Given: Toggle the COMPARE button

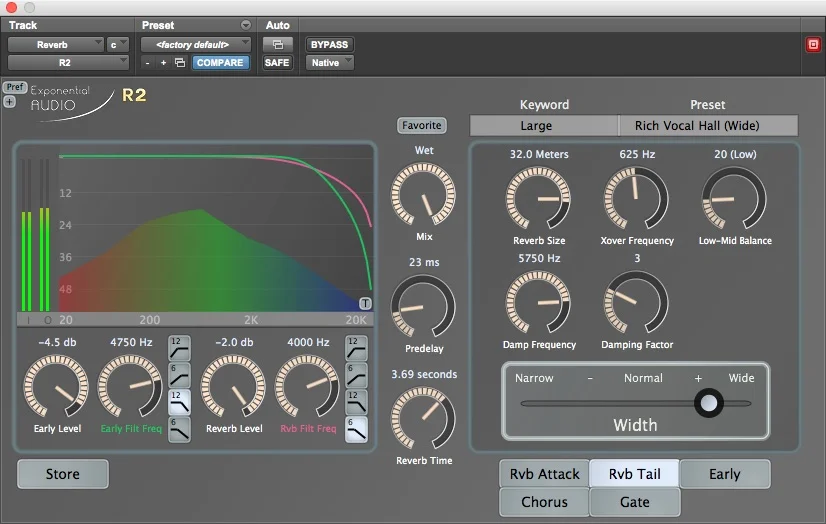Looking at the screenshot, I should click(220, 63).
